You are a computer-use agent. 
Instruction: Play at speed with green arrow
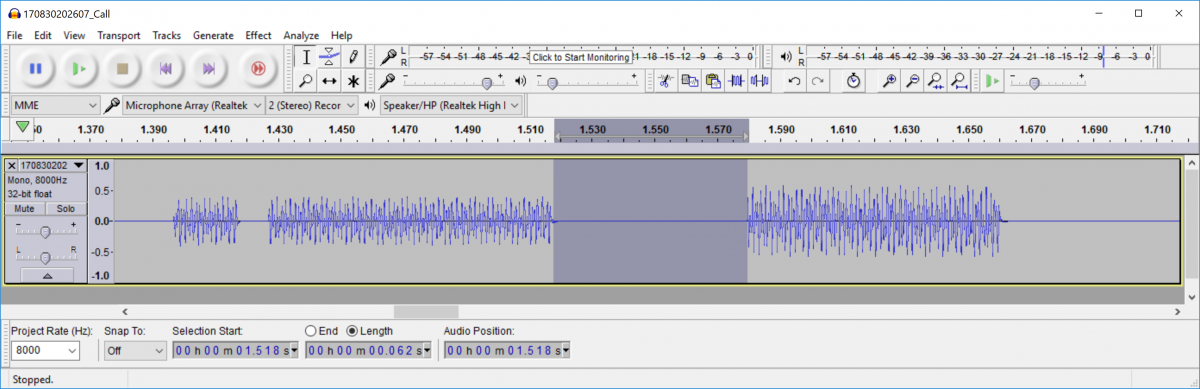[991, 81]
